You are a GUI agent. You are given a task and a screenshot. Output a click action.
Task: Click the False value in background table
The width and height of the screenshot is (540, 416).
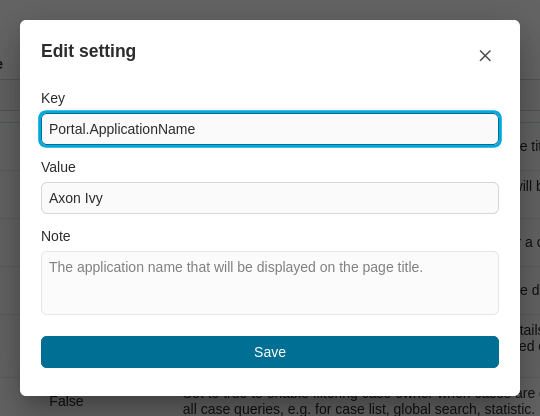click(66, 402)
